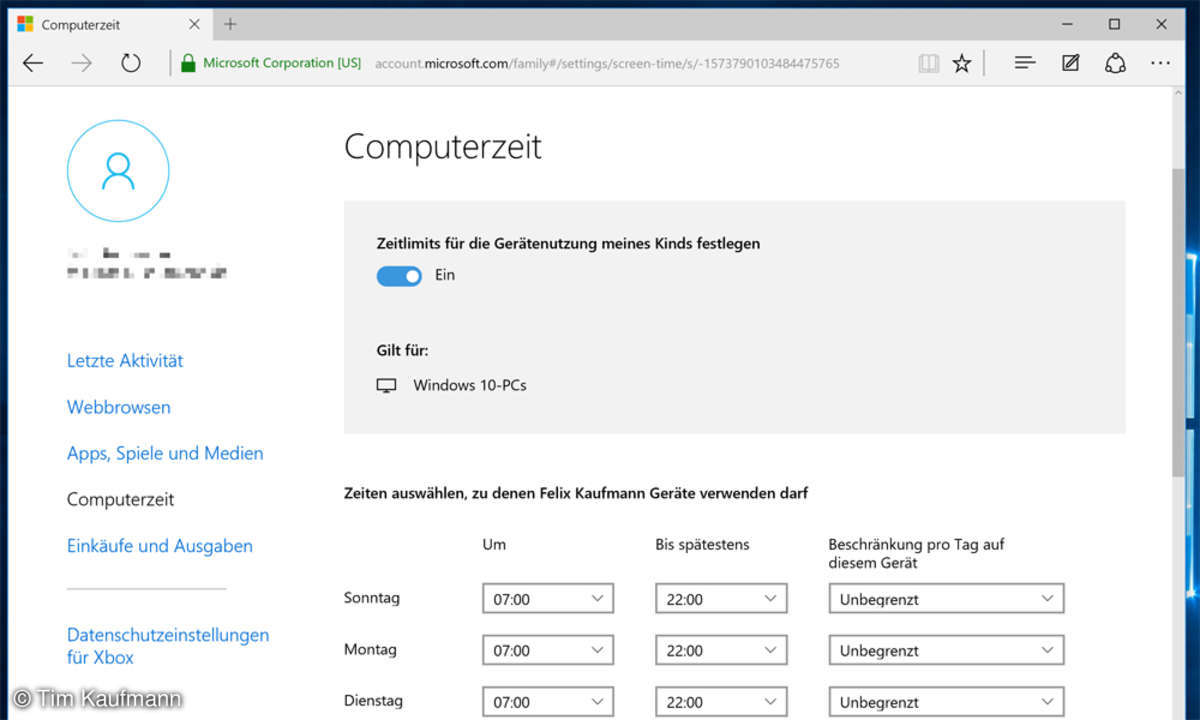Open the Share icon in toolbar
1200x720 pixels.
1115,63
